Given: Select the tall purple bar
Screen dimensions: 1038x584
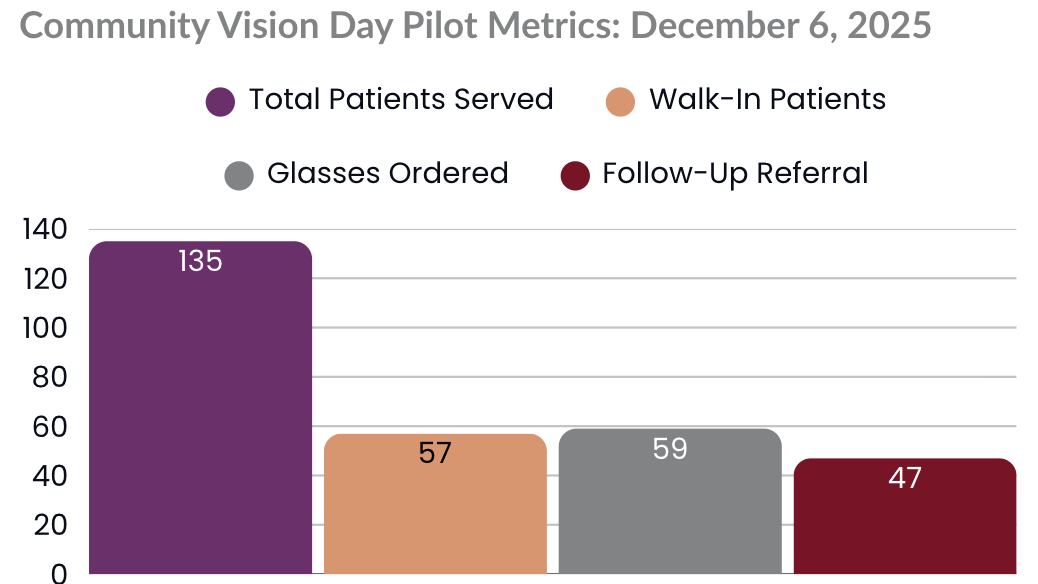Looking at the screenshot, I should pos(200,420).
